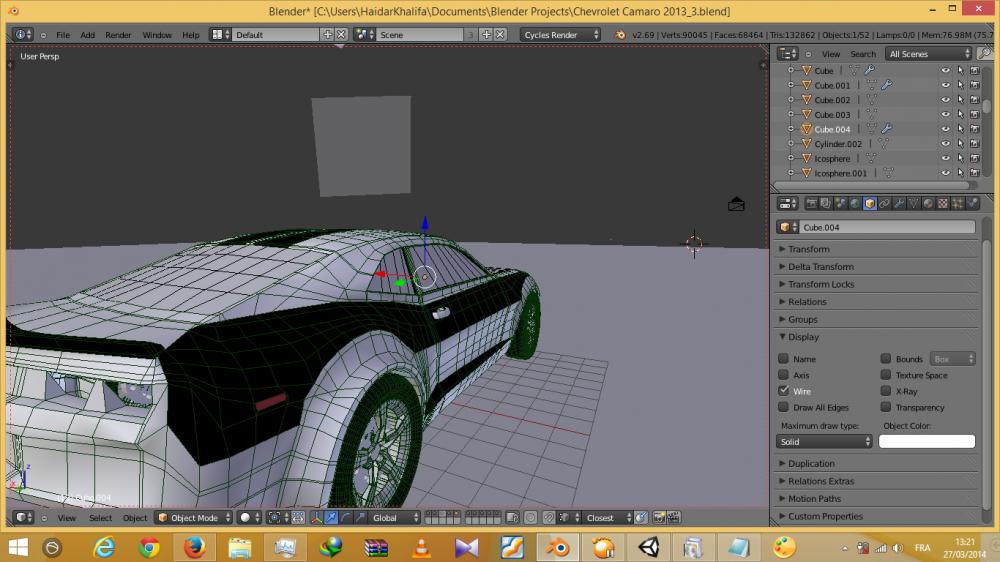
Task: Open the Windows Start button
Action: 18,547
